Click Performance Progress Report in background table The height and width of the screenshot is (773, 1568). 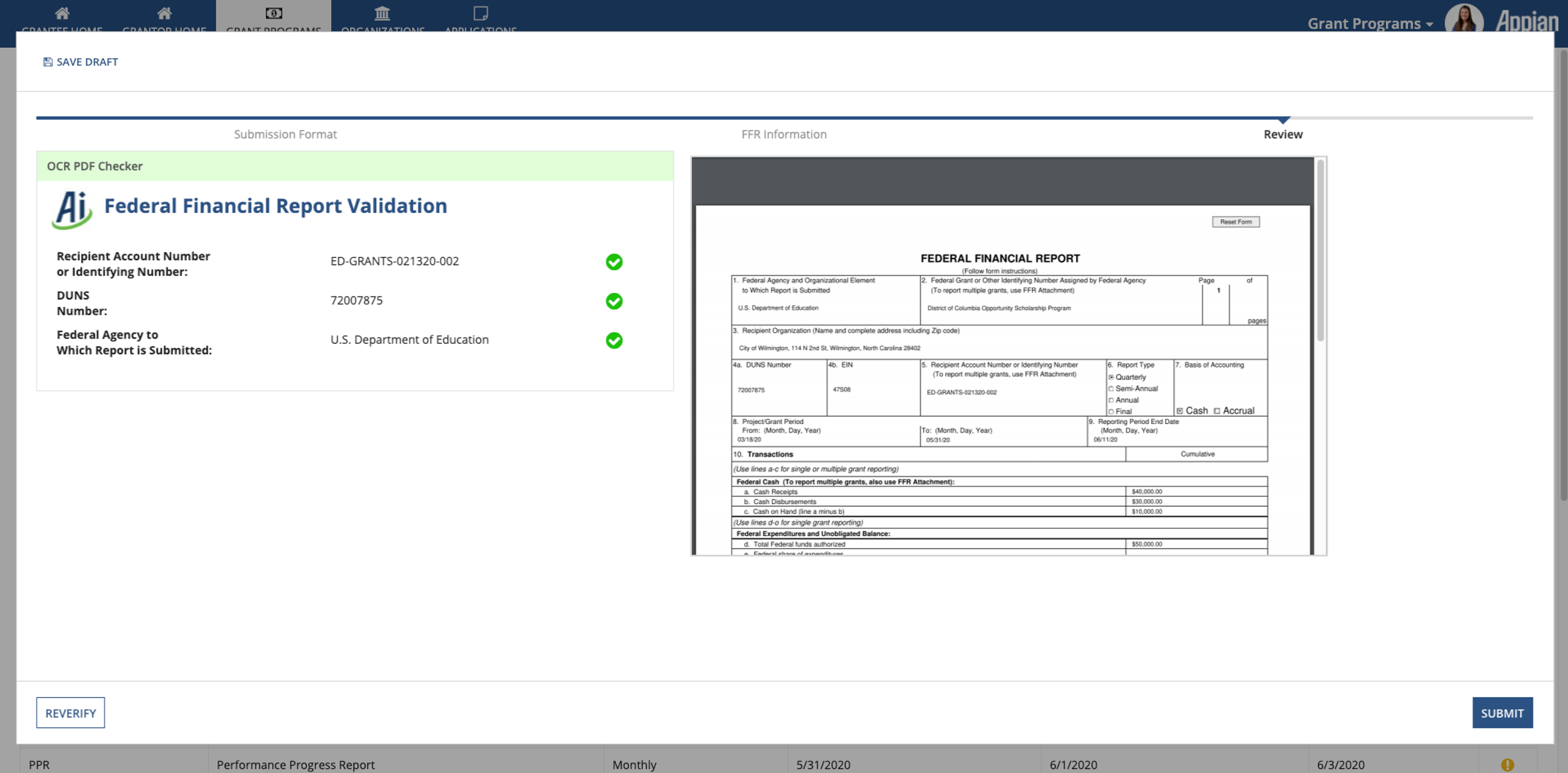[296, 764]
